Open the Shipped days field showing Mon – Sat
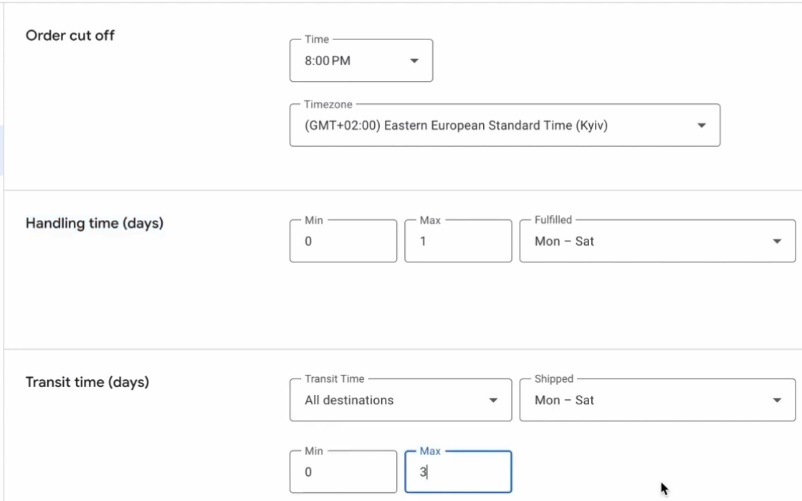 tap(640, 401)
